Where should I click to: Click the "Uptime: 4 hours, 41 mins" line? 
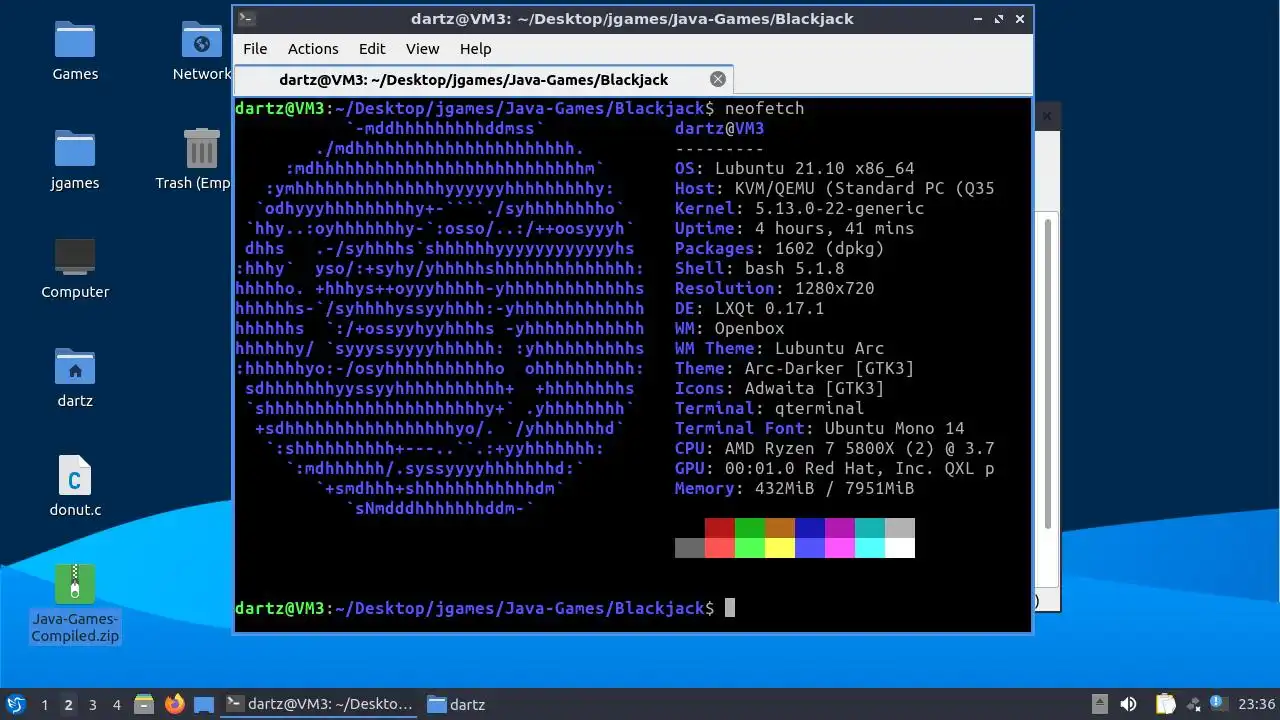point(795,228)
